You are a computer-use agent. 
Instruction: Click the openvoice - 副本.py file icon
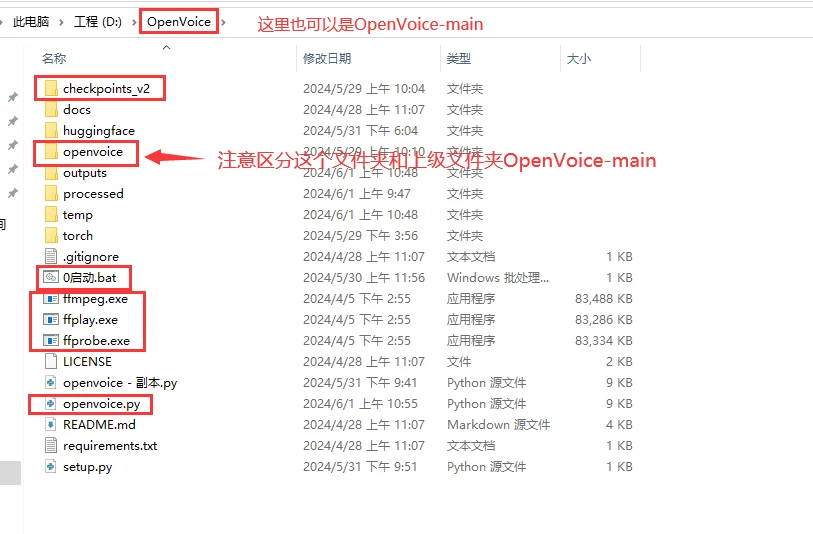(51, 383)
